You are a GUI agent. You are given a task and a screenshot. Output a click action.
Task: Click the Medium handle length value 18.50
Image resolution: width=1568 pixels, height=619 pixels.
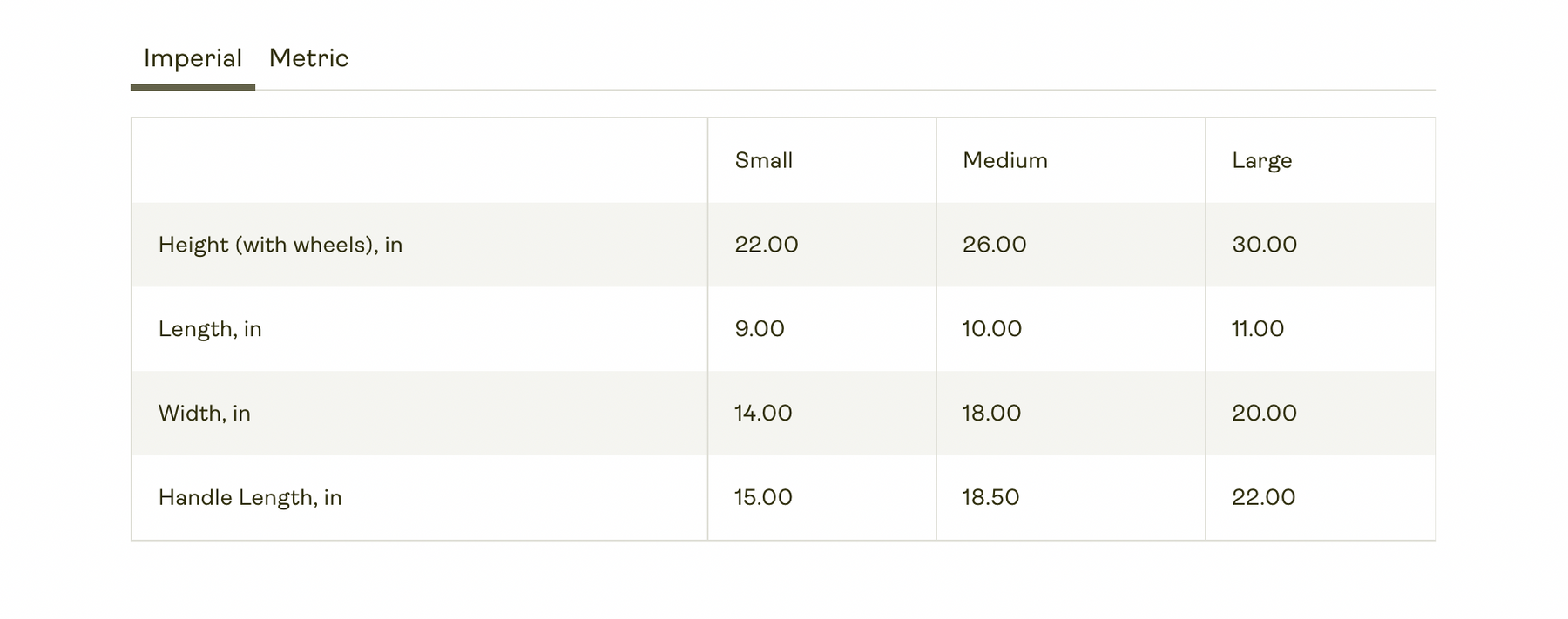pos(990,497)
